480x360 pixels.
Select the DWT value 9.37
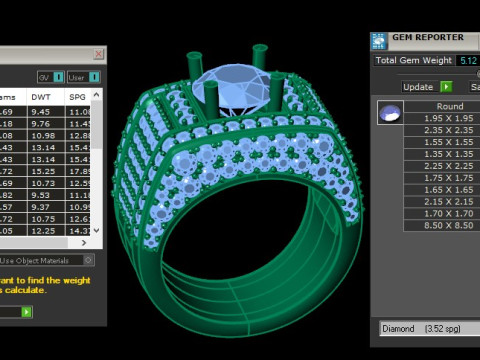(41, 207)
